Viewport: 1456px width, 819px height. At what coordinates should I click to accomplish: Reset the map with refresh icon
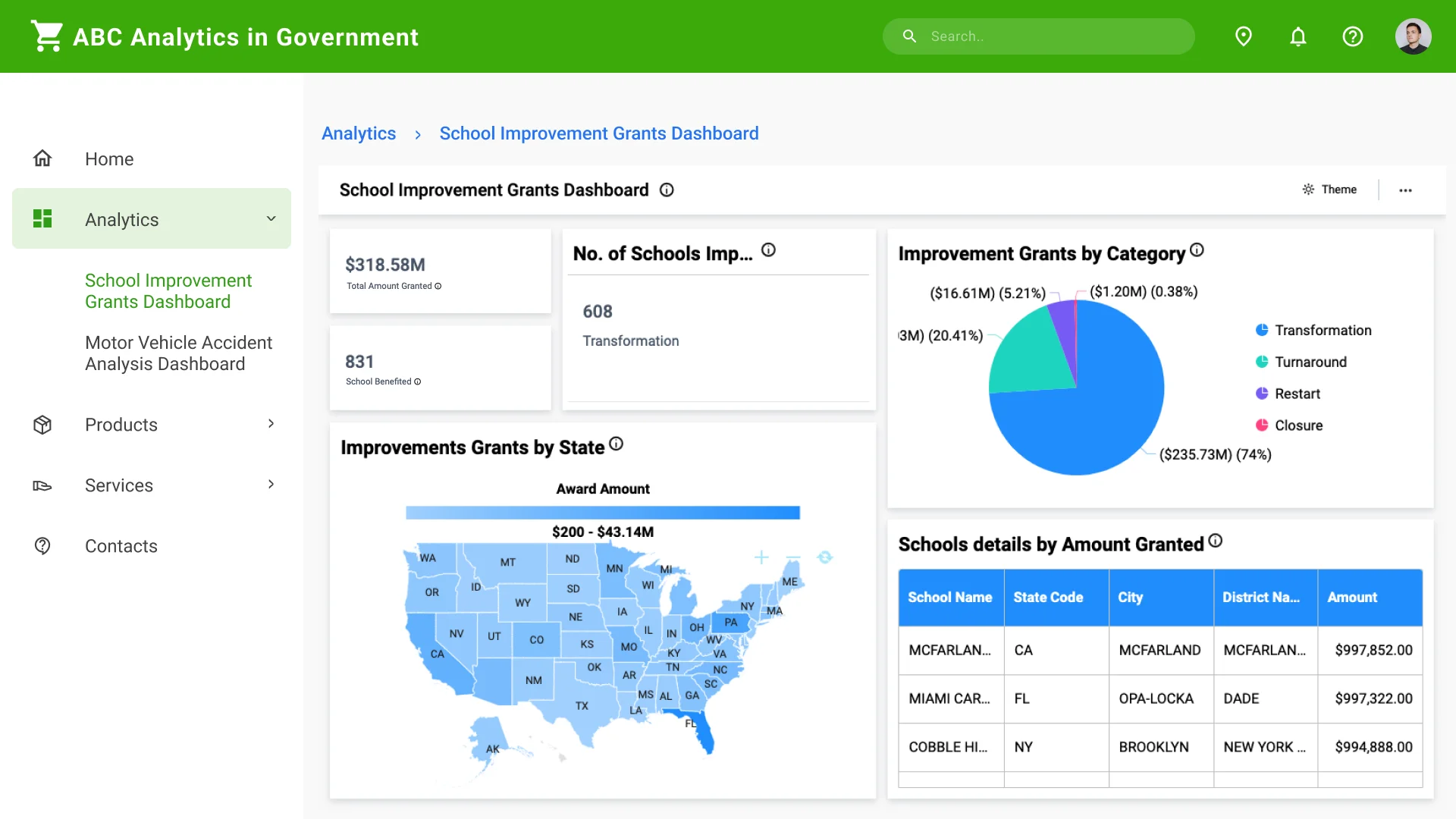point(825,557)
